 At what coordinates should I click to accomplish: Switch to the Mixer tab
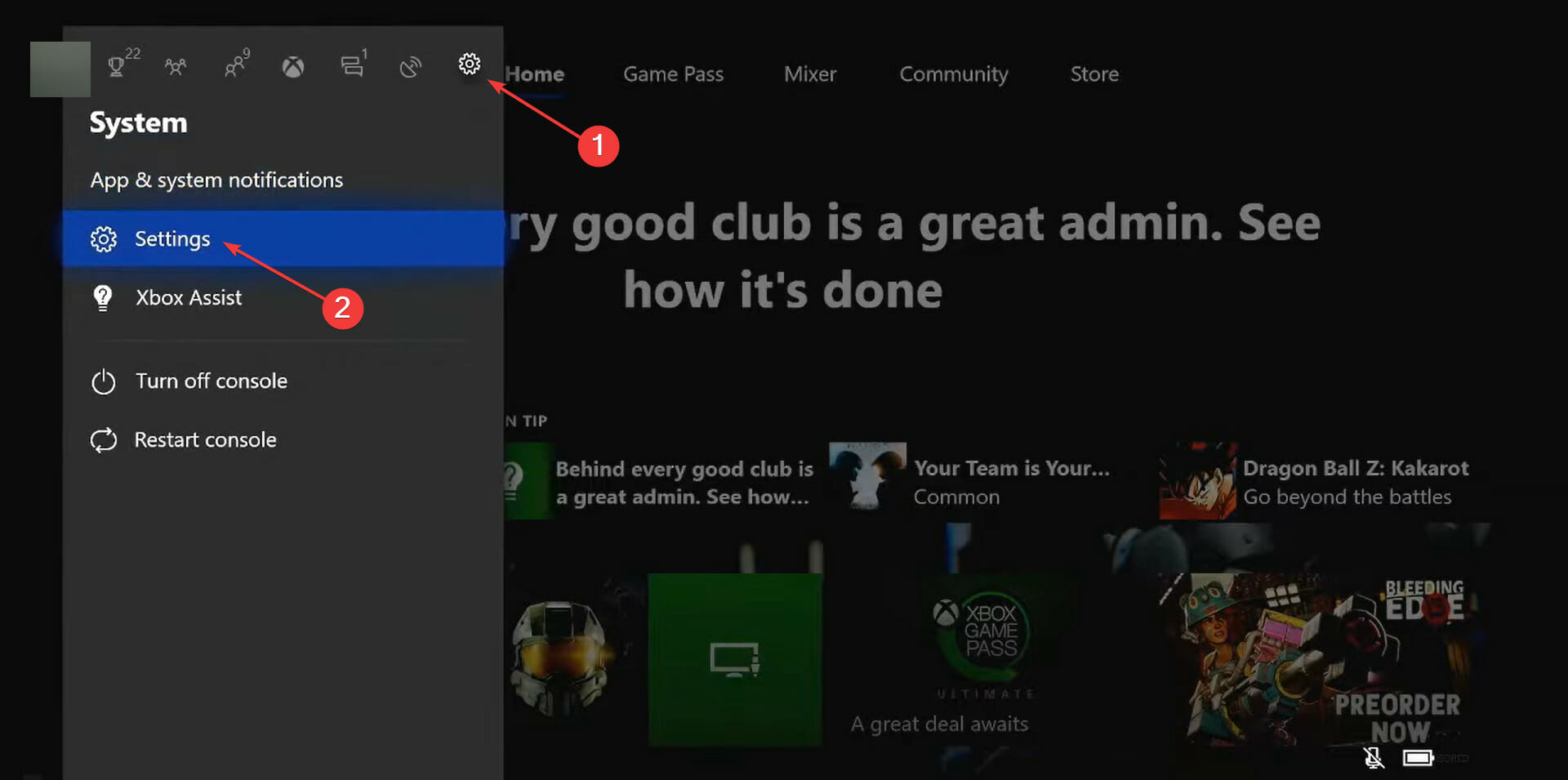(810, 74)
